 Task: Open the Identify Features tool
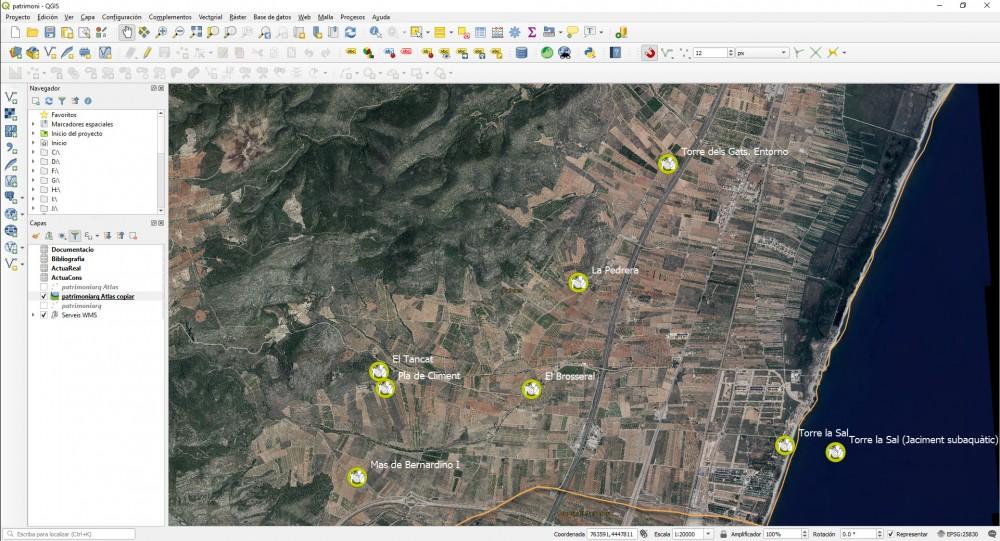376,33
